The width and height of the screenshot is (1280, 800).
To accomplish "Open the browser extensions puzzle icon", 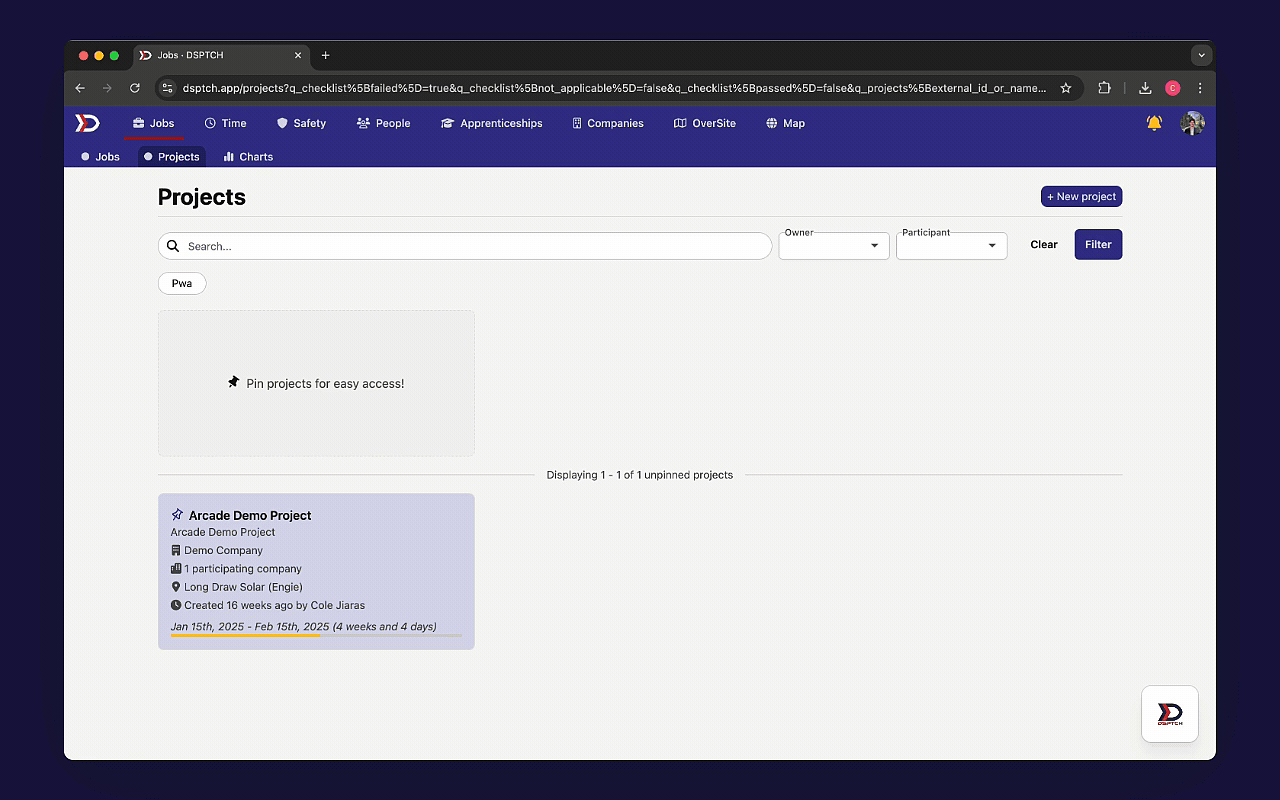I will 1104,88.
